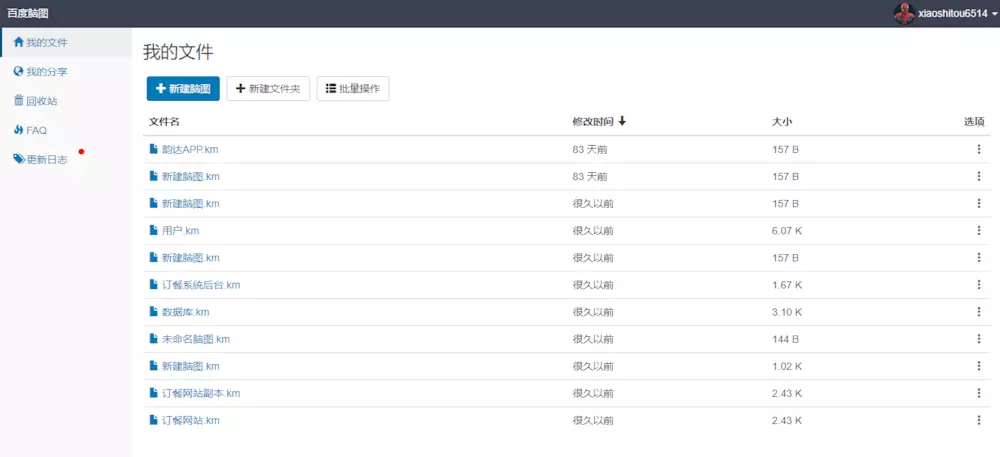
Task: Open three-dot options for 韵达APP.km
Action: tap(979, 149)
